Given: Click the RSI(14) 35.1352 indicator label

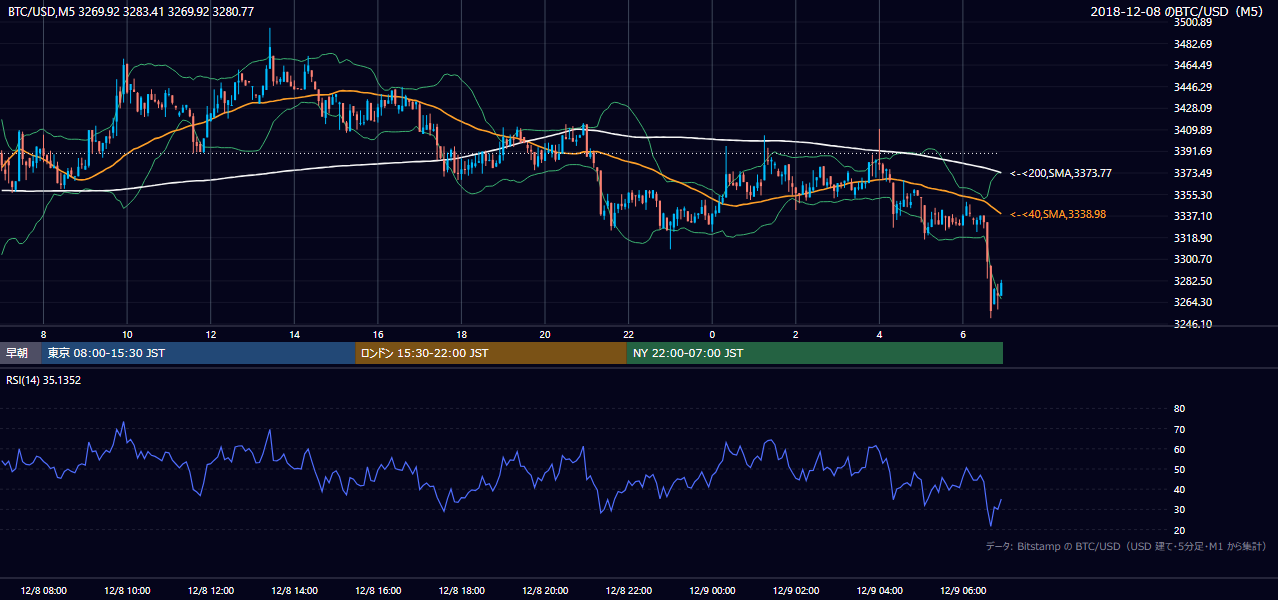Looking at the screenshot, I should [x=44, y=380].
